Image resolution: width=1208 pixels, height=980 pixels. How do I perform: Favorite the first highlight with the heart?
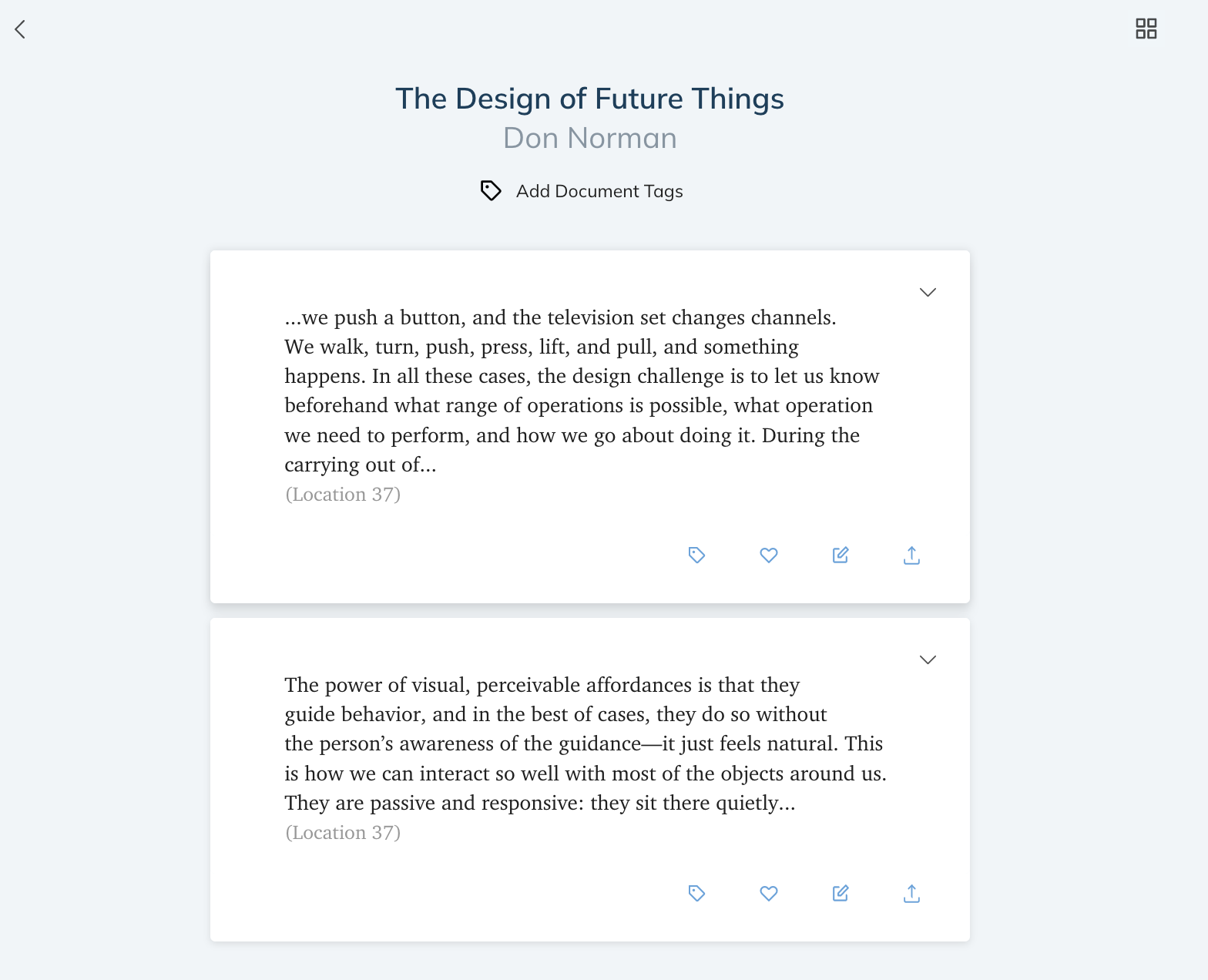(x=768, y=555)
